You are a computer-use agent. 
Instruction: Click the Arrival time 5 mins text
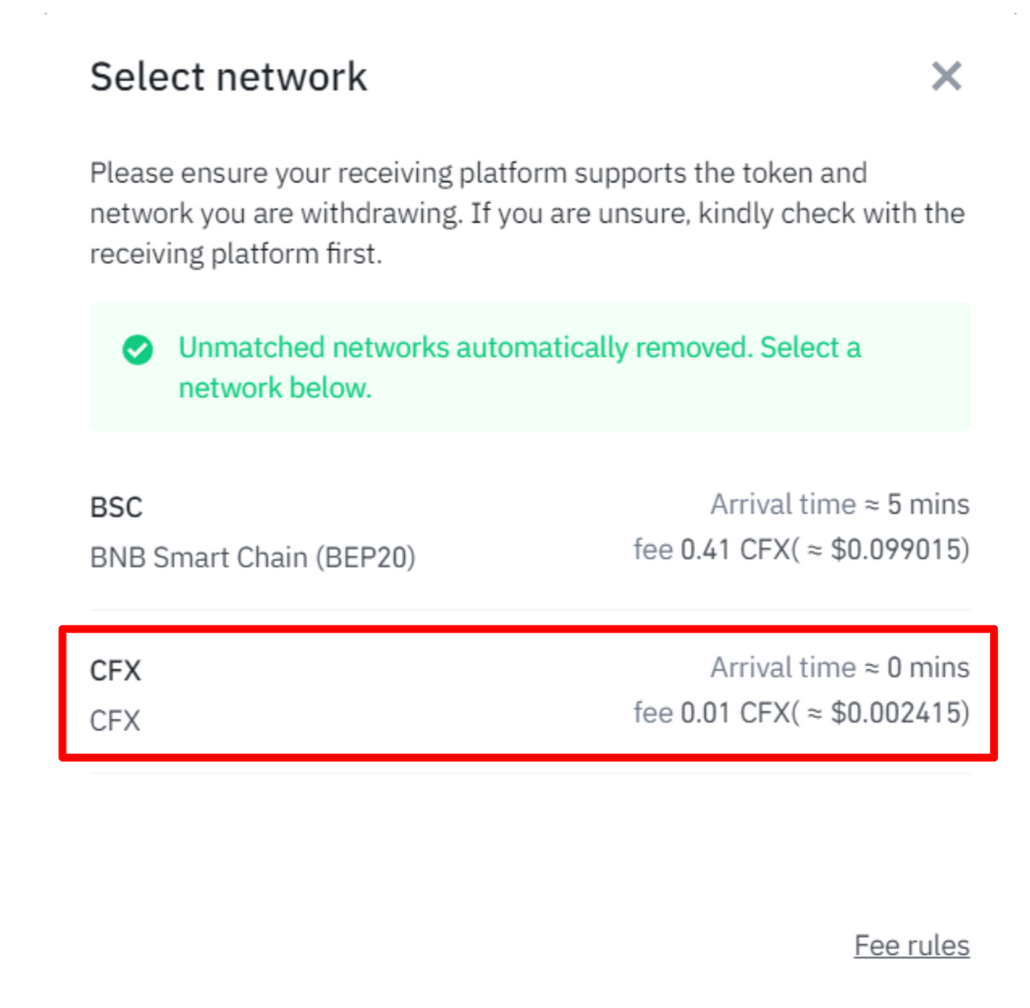pyautogui.click(x=840, y=504)
